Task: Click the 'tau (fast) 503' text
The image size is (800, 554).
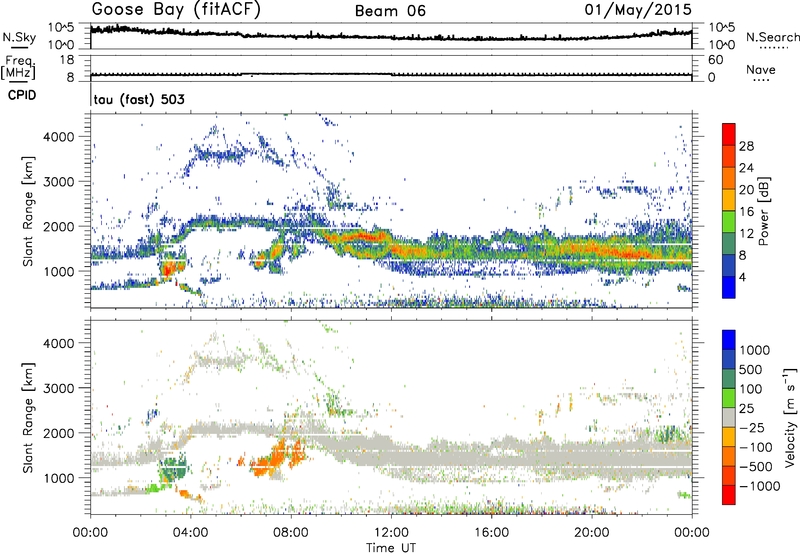Action: (139, 99)
